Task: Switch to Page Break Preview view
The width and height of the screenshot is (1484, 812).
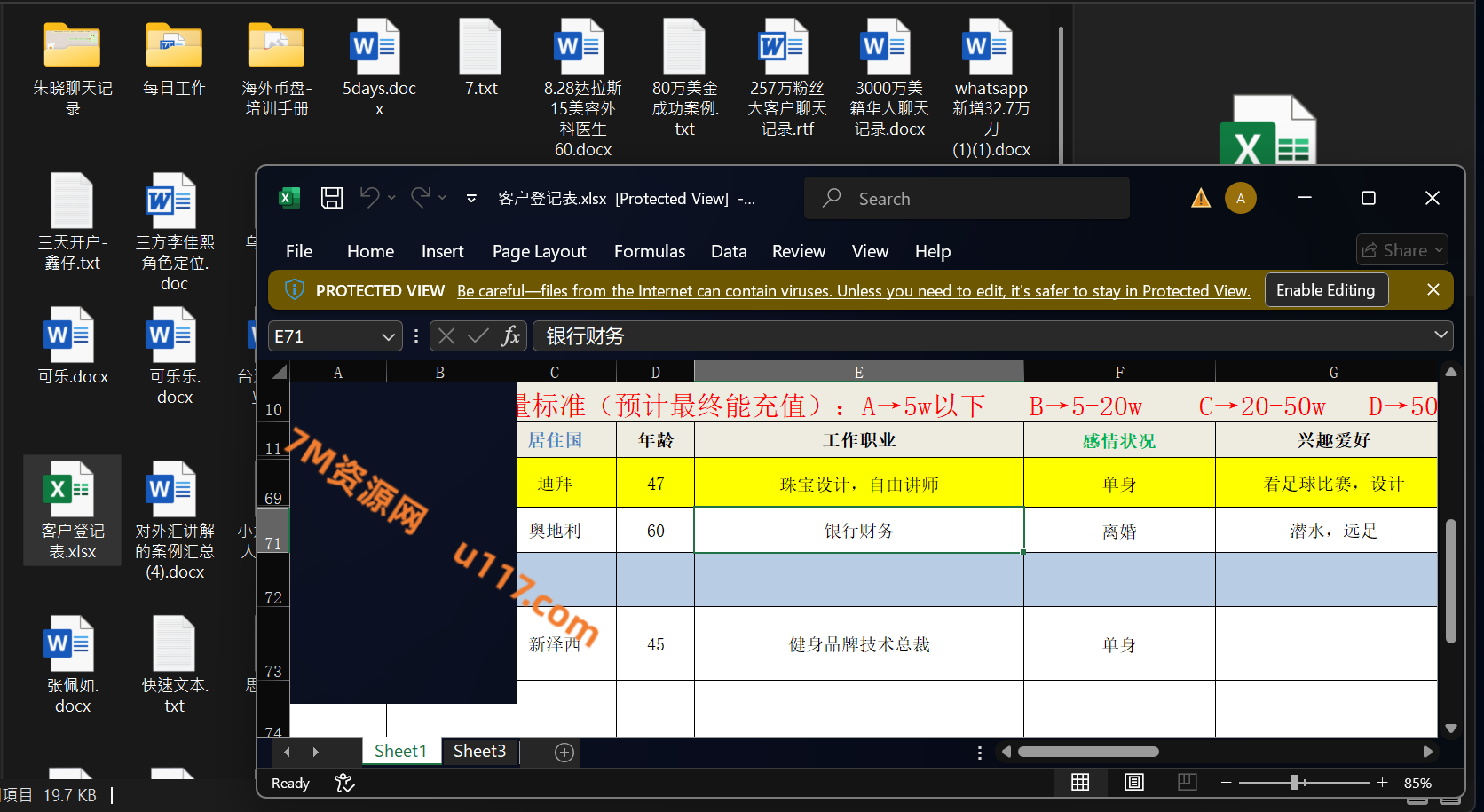Action: point(1187,782)
